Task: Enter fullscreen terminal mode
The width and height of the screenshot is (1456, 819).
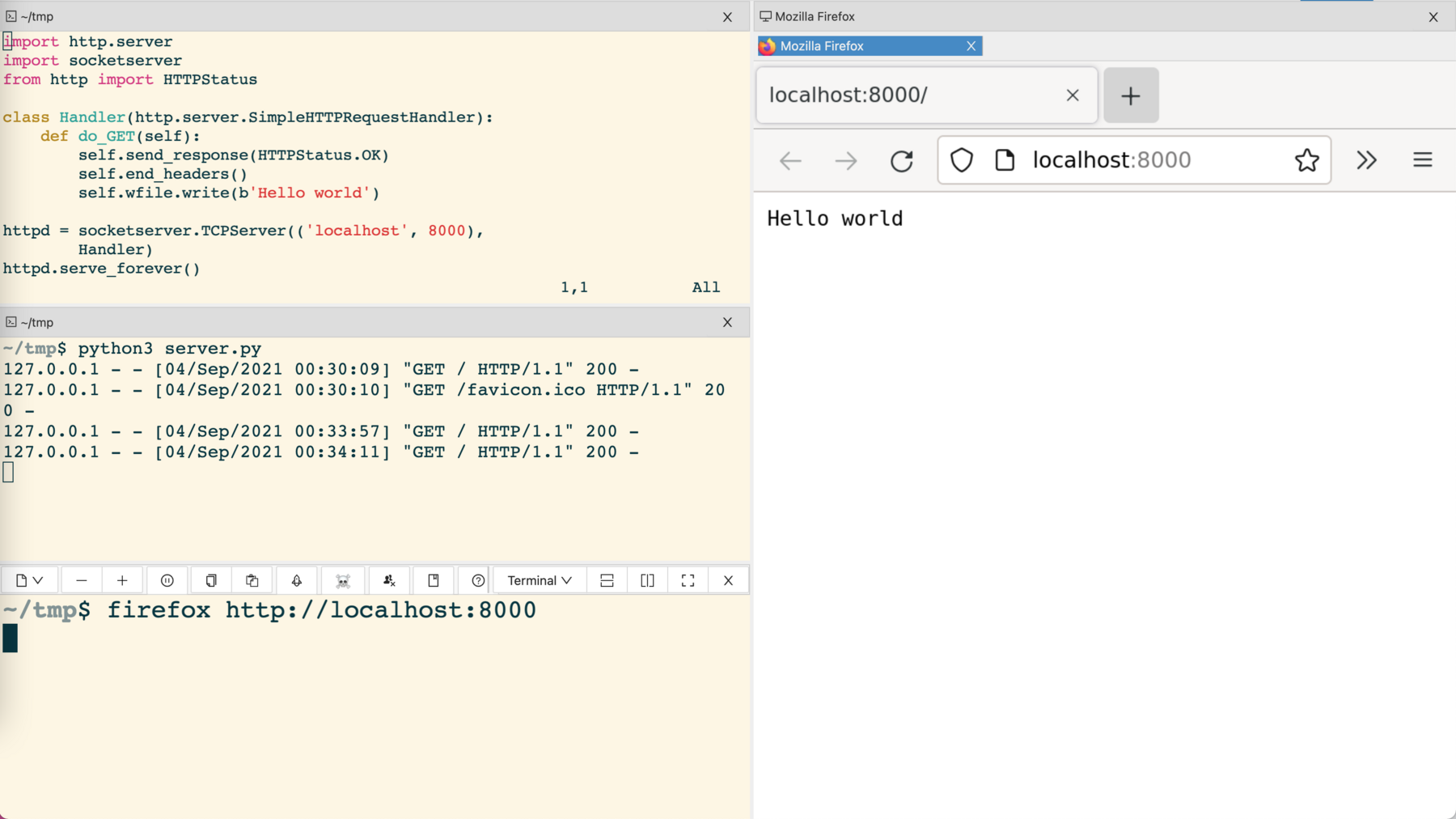Action: click(688, 579)
